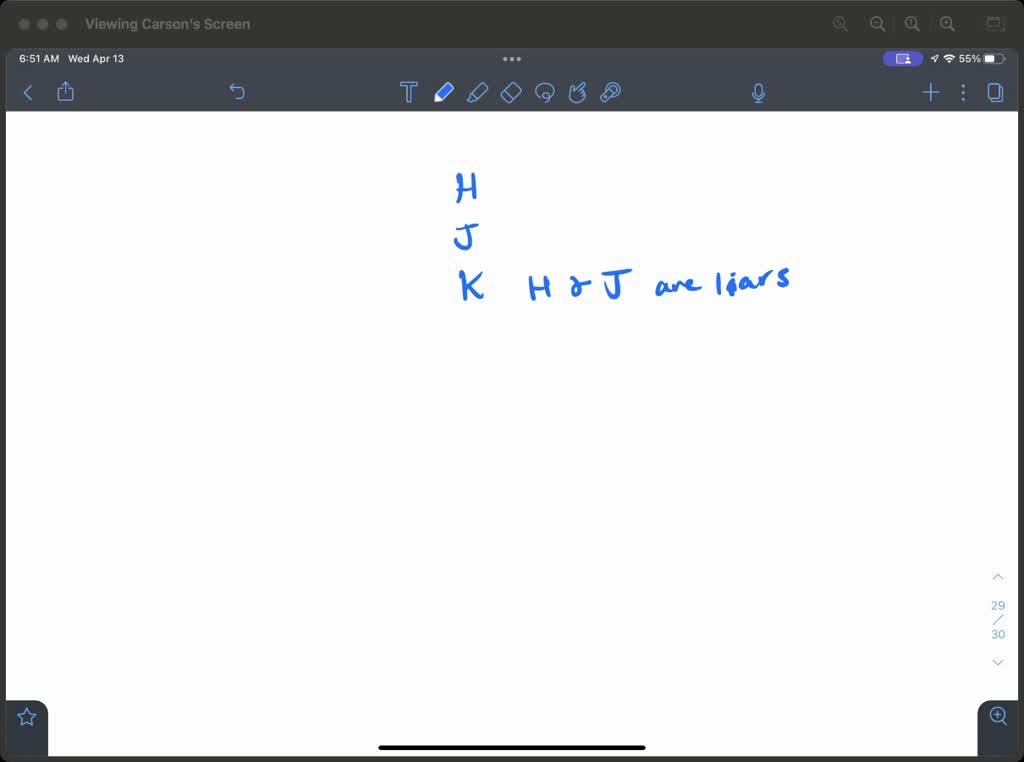Click the screen mirroring status indicator

pos(903,59)
